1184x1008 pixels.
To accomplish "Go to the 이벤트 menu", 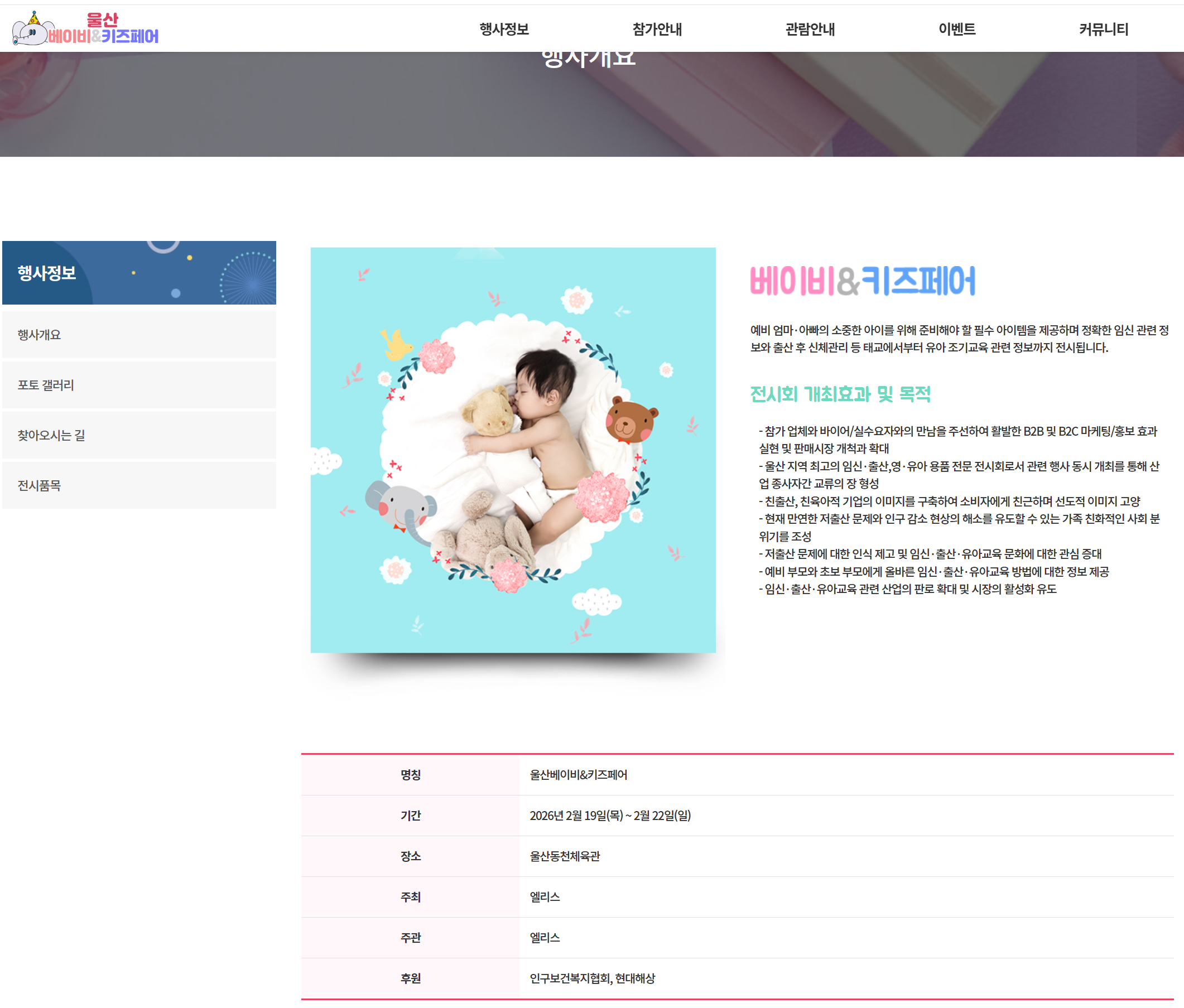I will 956,29.
